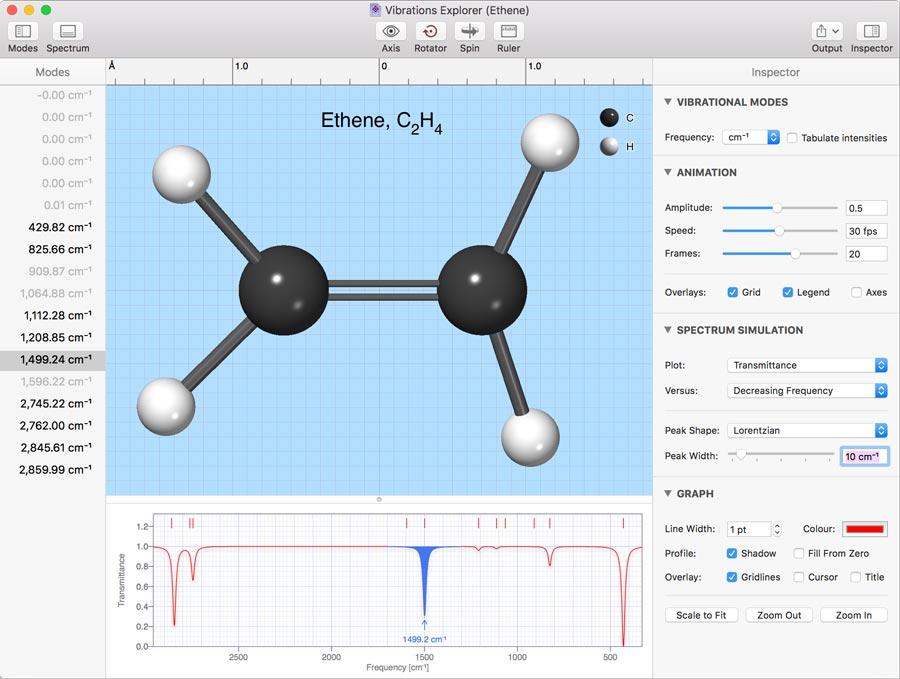Click the Inspector panel title

[778, 72]
